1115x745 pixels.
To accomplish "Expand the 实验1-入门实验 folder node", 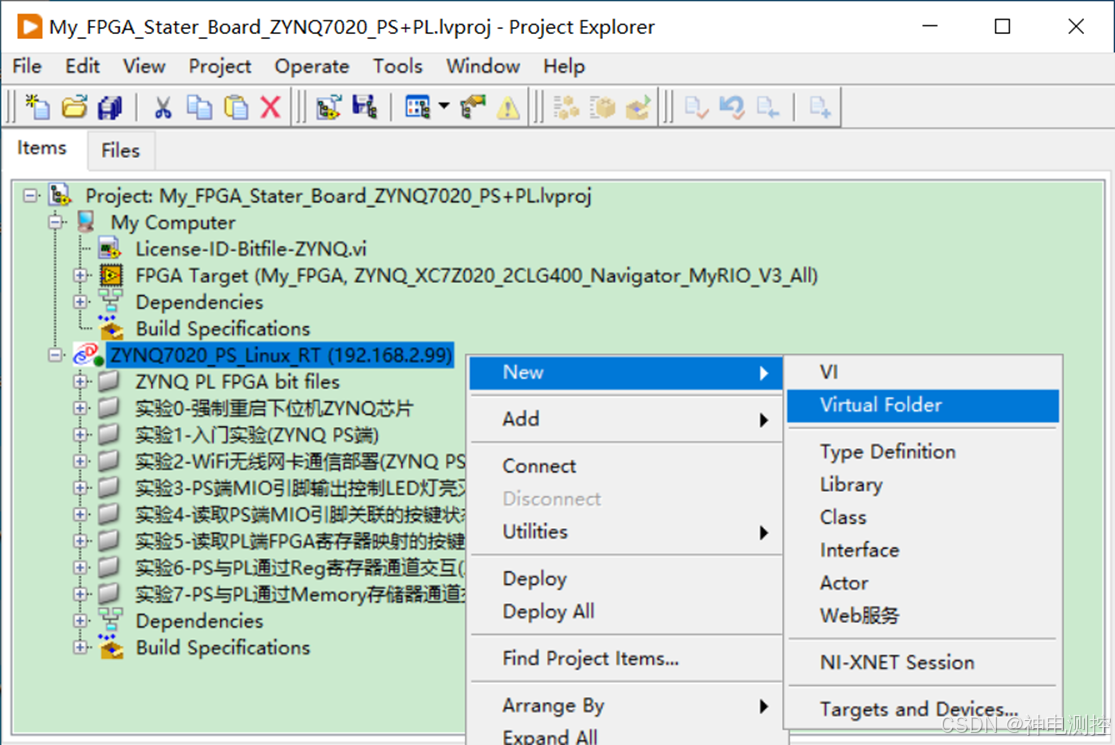I will click(x=81, y=434).
